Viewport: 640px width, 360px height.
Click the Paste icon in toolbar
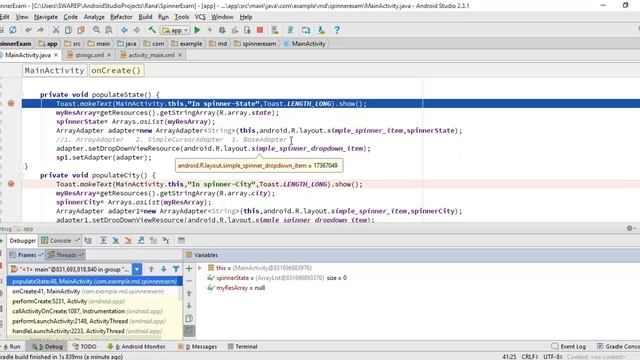coord(81,30)
